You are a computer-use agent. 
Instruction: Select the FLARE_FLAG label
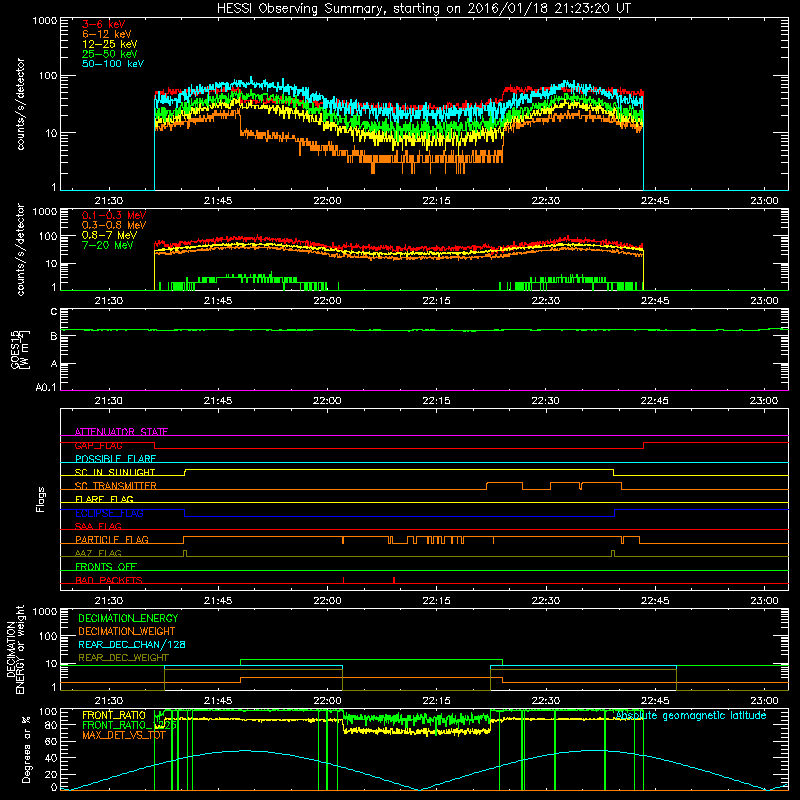pyautogui.click(x=104, y=499)
